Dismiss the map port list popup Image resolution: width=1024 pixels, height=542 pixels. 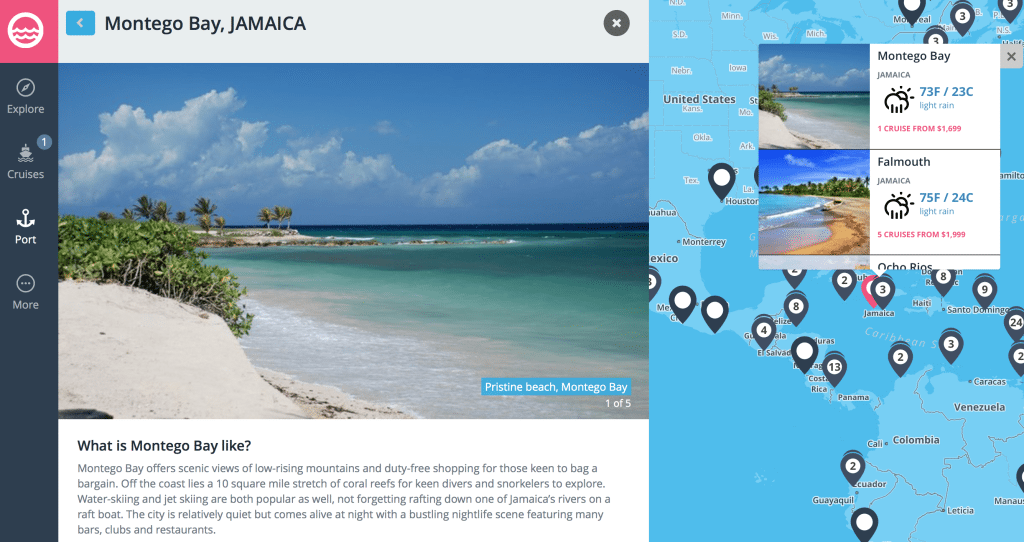pos(1011,56)
